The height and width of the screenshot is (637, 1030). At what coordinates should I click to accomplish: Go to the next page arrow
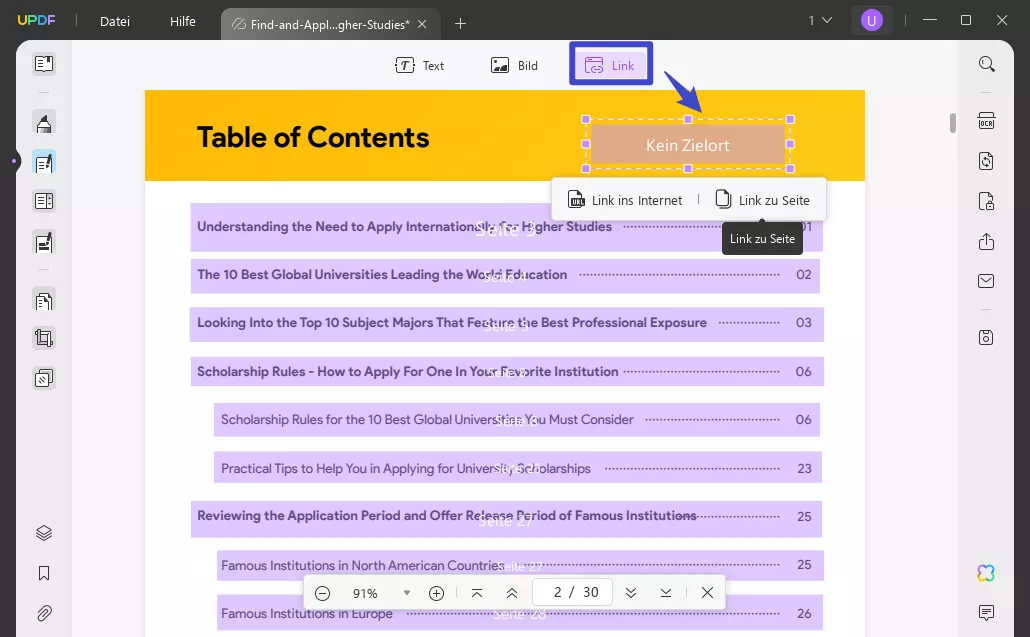[x=631, y=593]
